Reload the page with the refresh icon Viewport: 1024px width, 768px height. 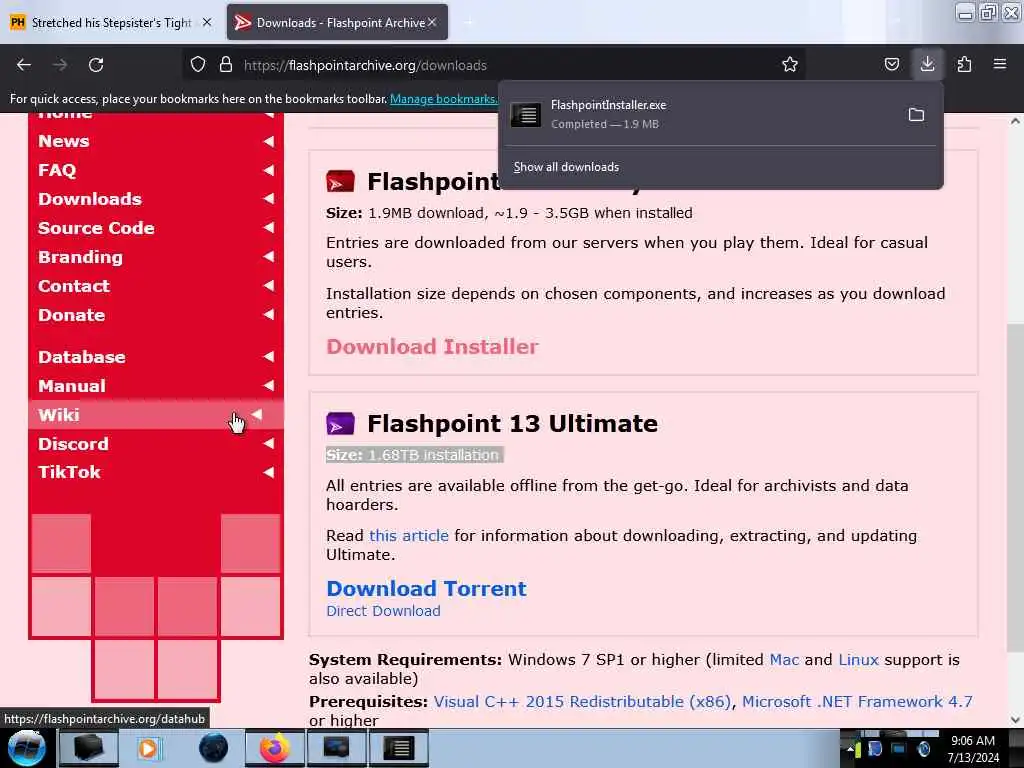(x=96, y=65)
